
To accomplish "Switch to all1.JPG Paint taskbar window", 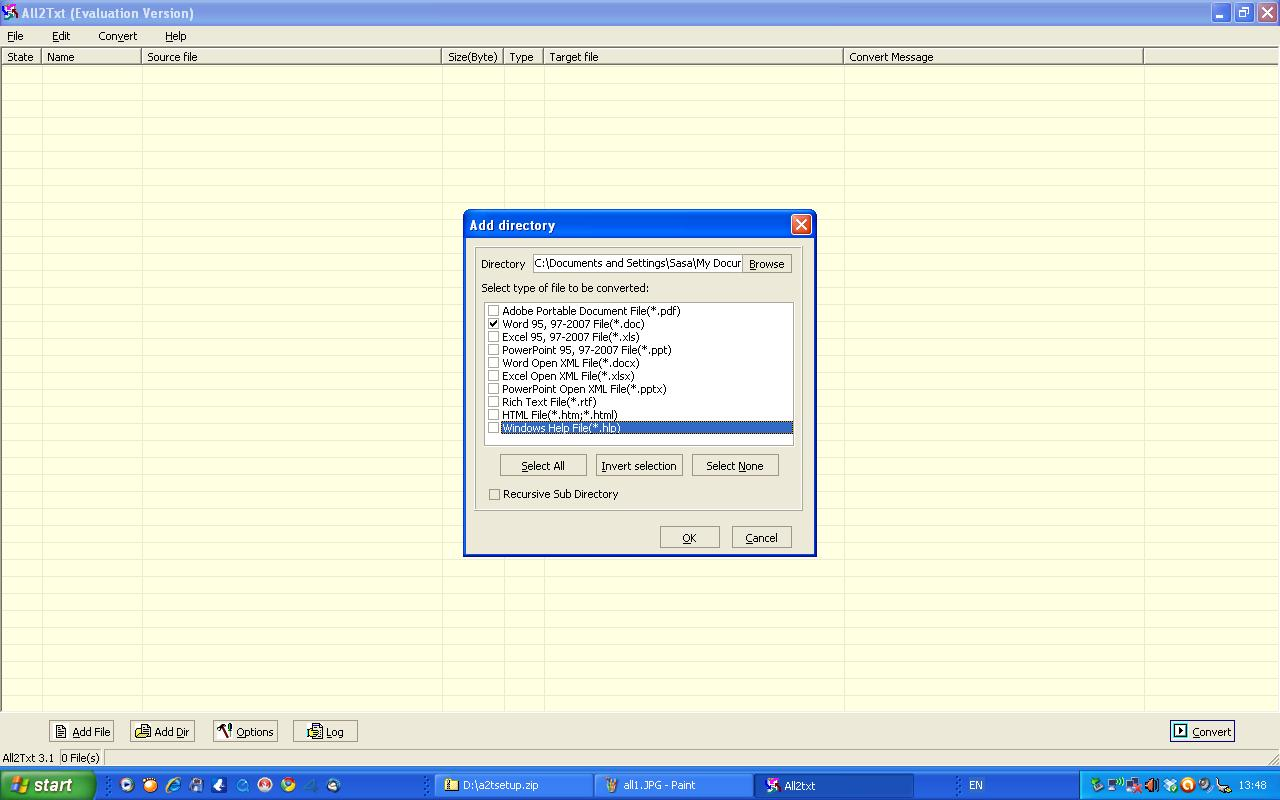I will coord(674,785).
